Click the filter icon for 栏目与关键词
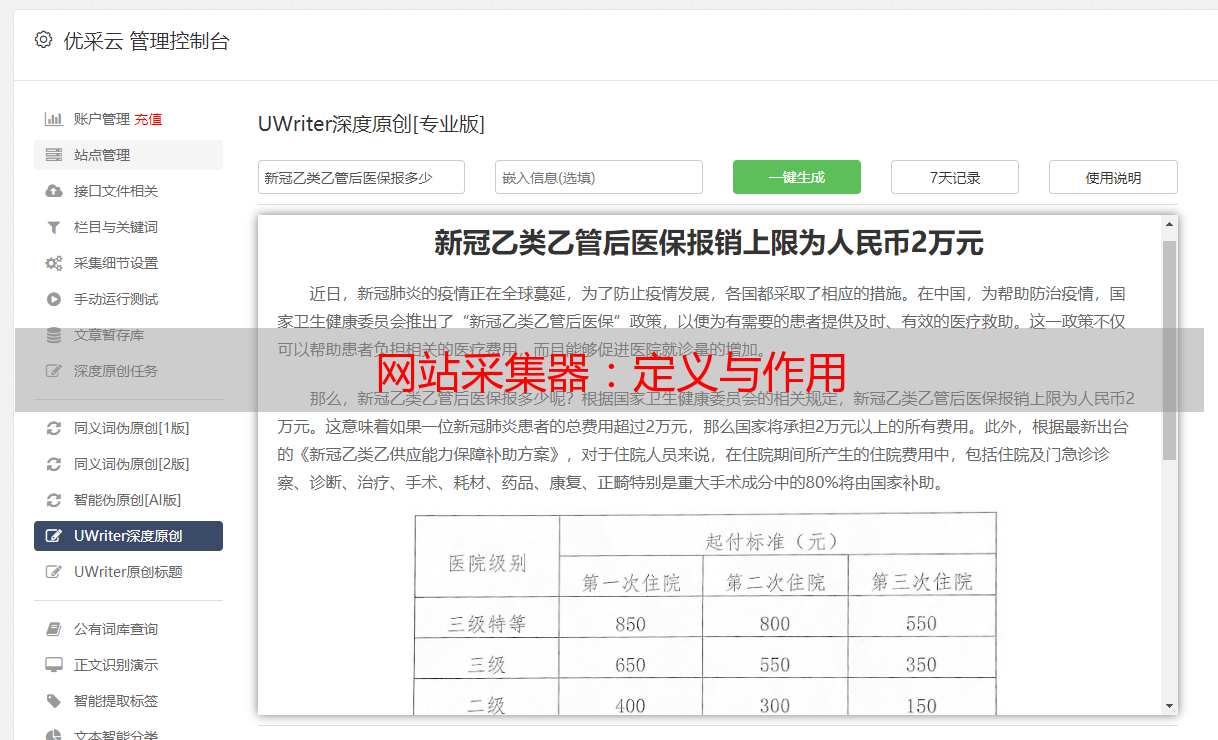This screenshot has width=1218, height=740. tap(54, 227)
